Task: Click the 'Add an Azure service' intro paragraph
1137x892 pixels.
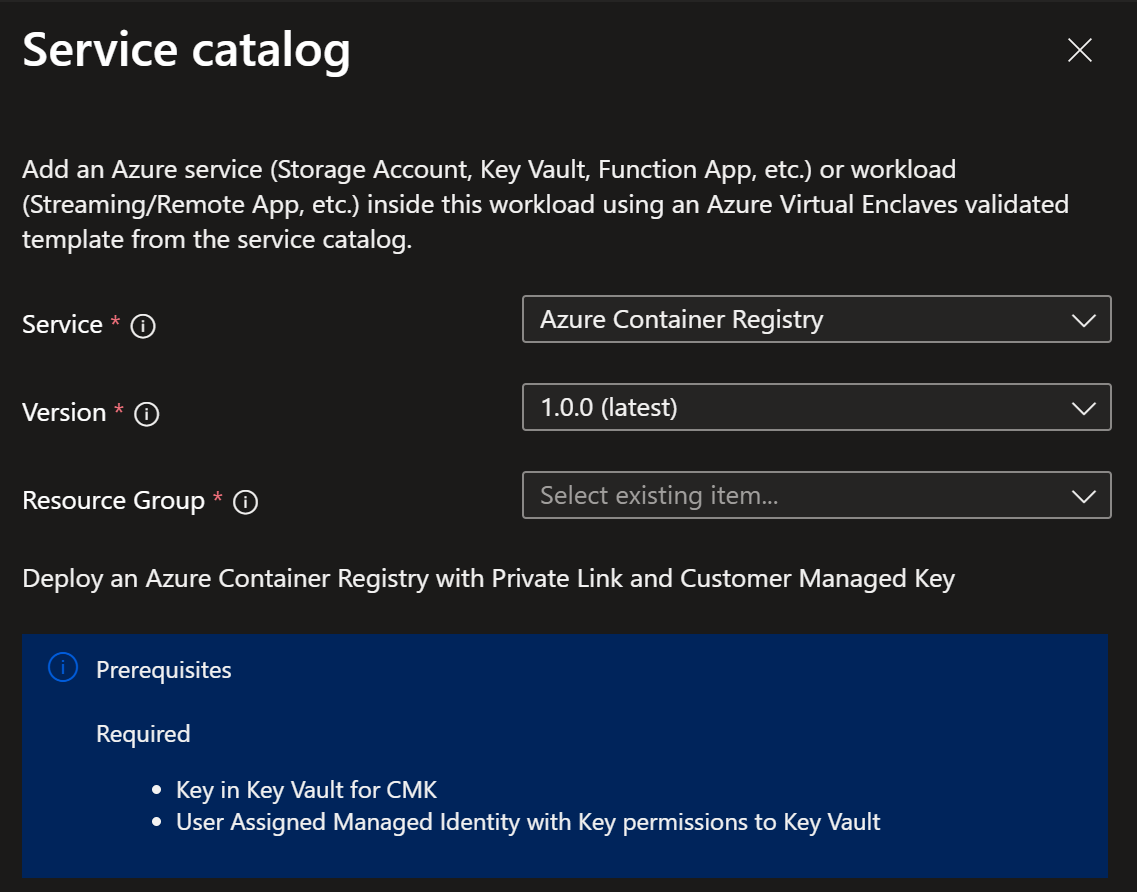Action: (545, 205)
